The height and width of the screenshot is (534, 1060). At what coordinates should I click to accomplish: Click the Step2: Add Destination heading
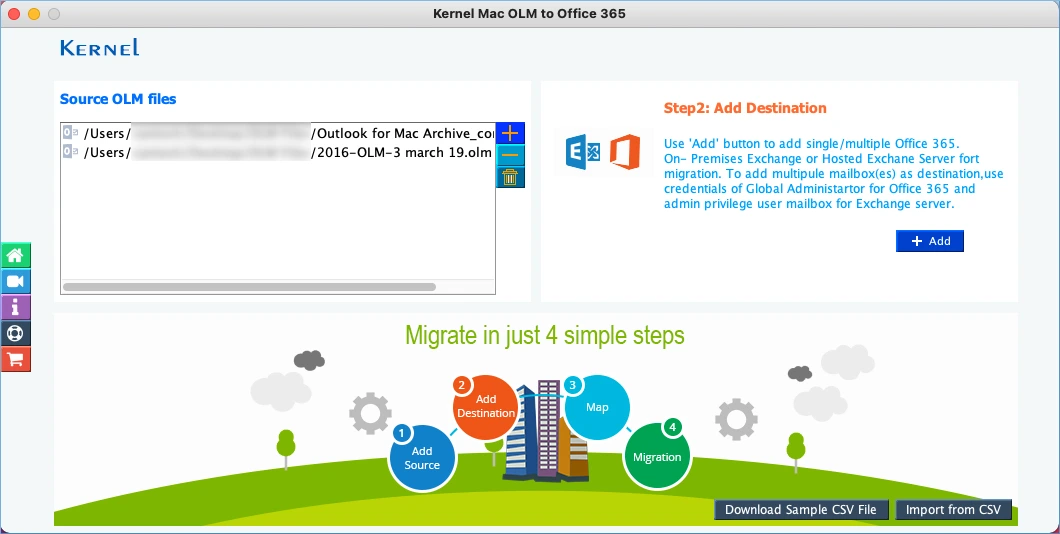[x=745, y=108]
